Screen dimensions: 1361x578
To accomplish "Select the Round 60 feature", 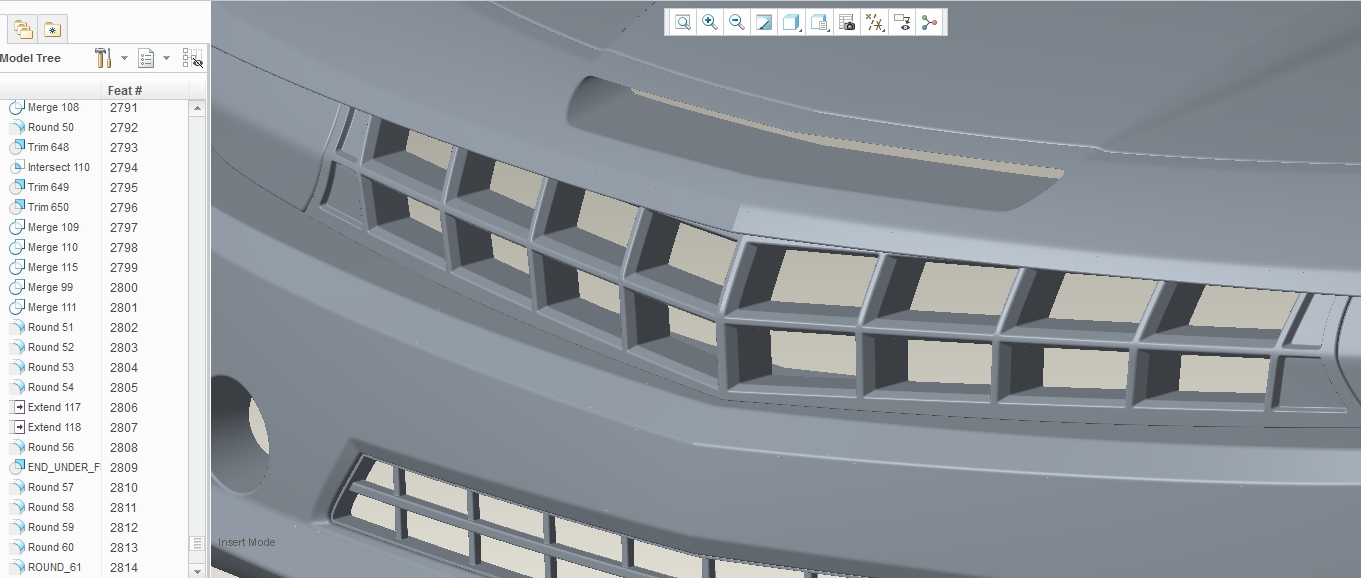I will pyautogui.click(x=51, y=547).
